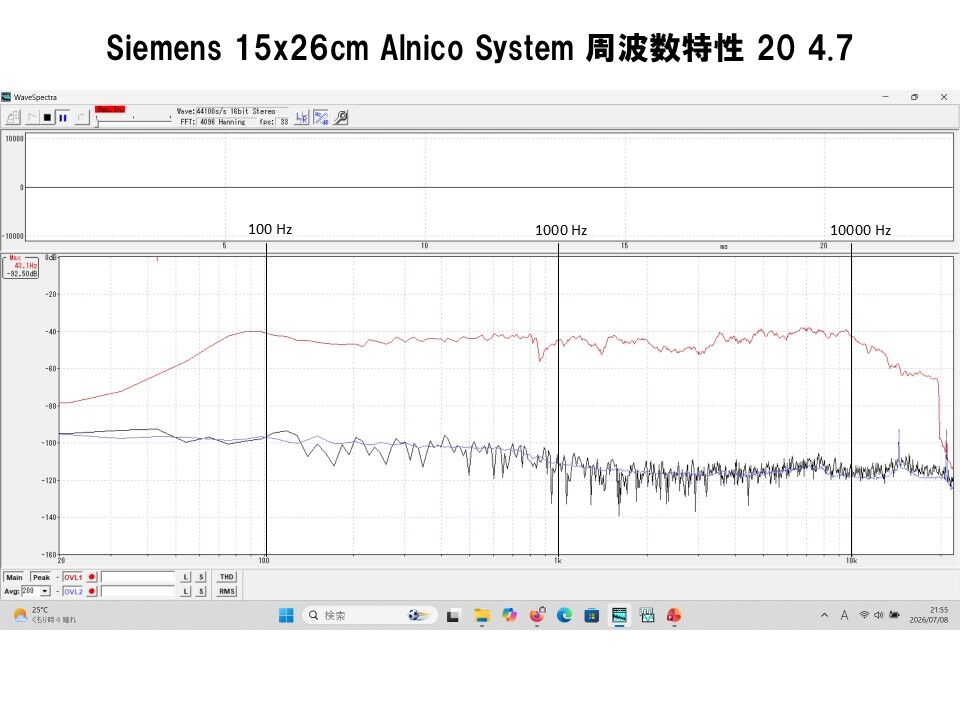
Task: Click the open wave file icon
Action: [13, 117]
